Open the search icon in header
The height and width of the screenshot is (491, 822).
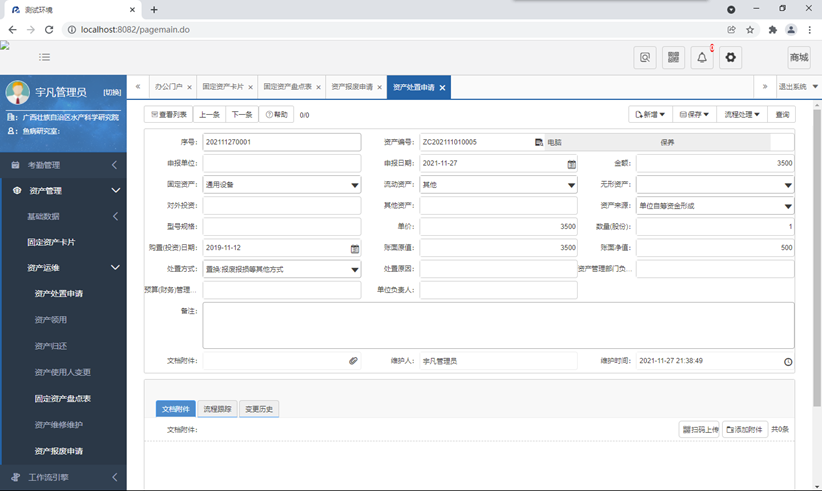click(x=645, y=57)
